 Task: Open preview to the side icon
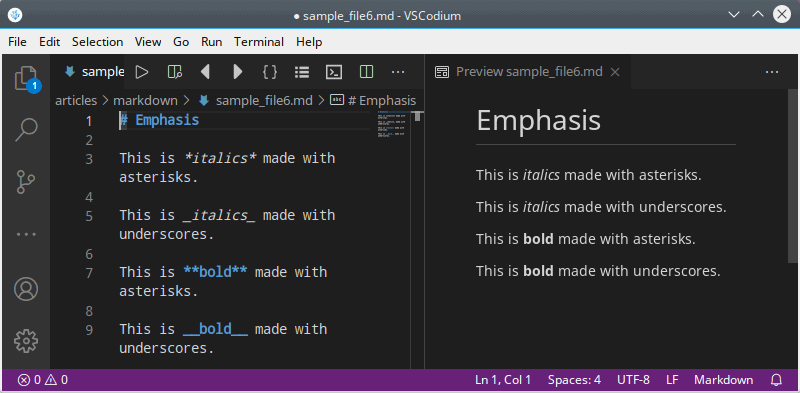coord(174,72)
